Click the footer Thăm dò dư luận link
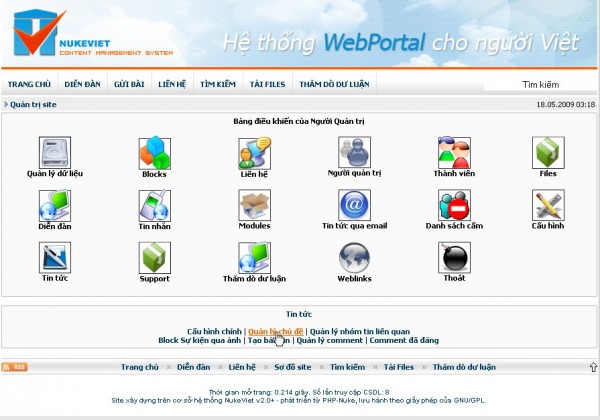Image resolution: width=600 pixels, height=420 pixels. [x=464, y=367]
